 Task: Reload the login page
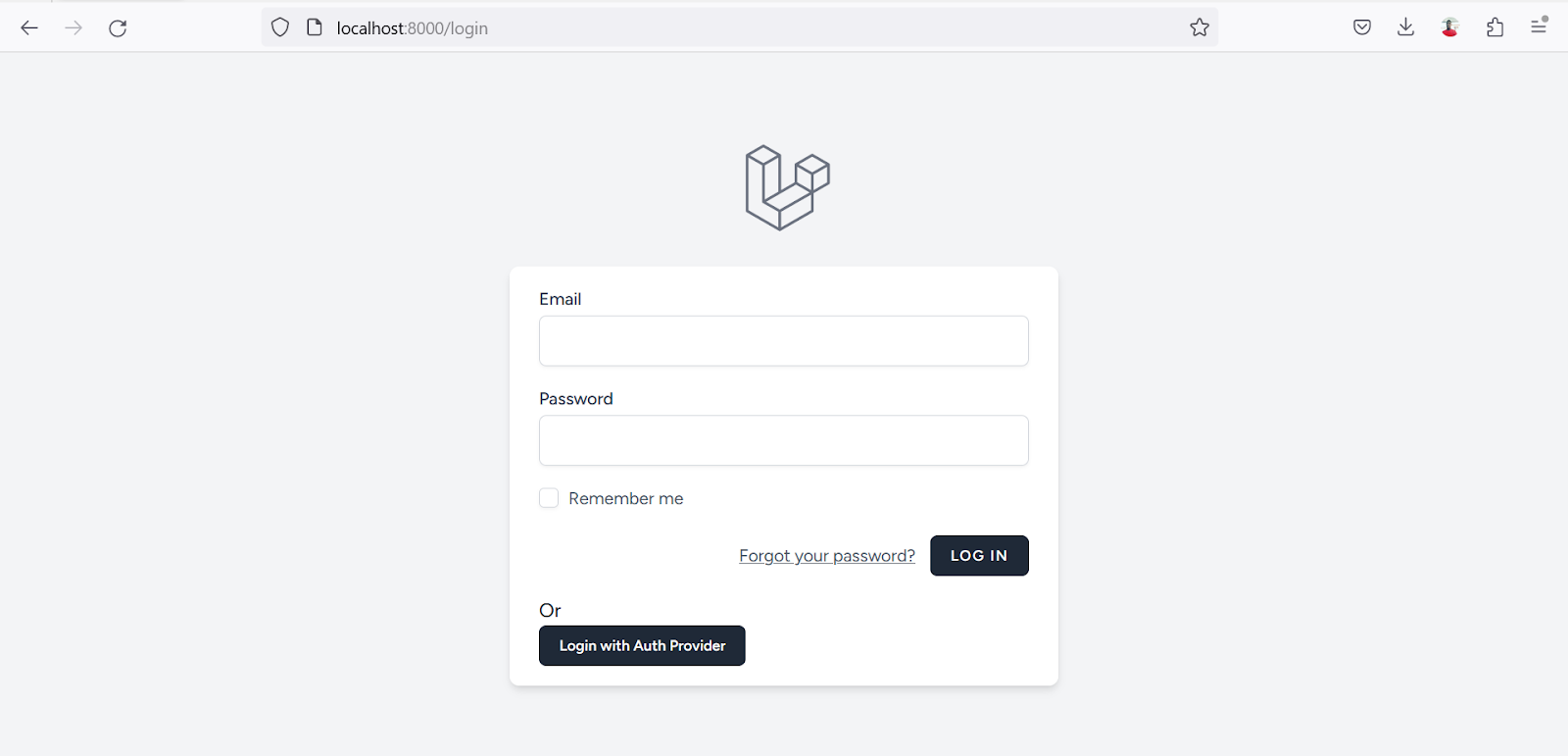coord(118,27)
